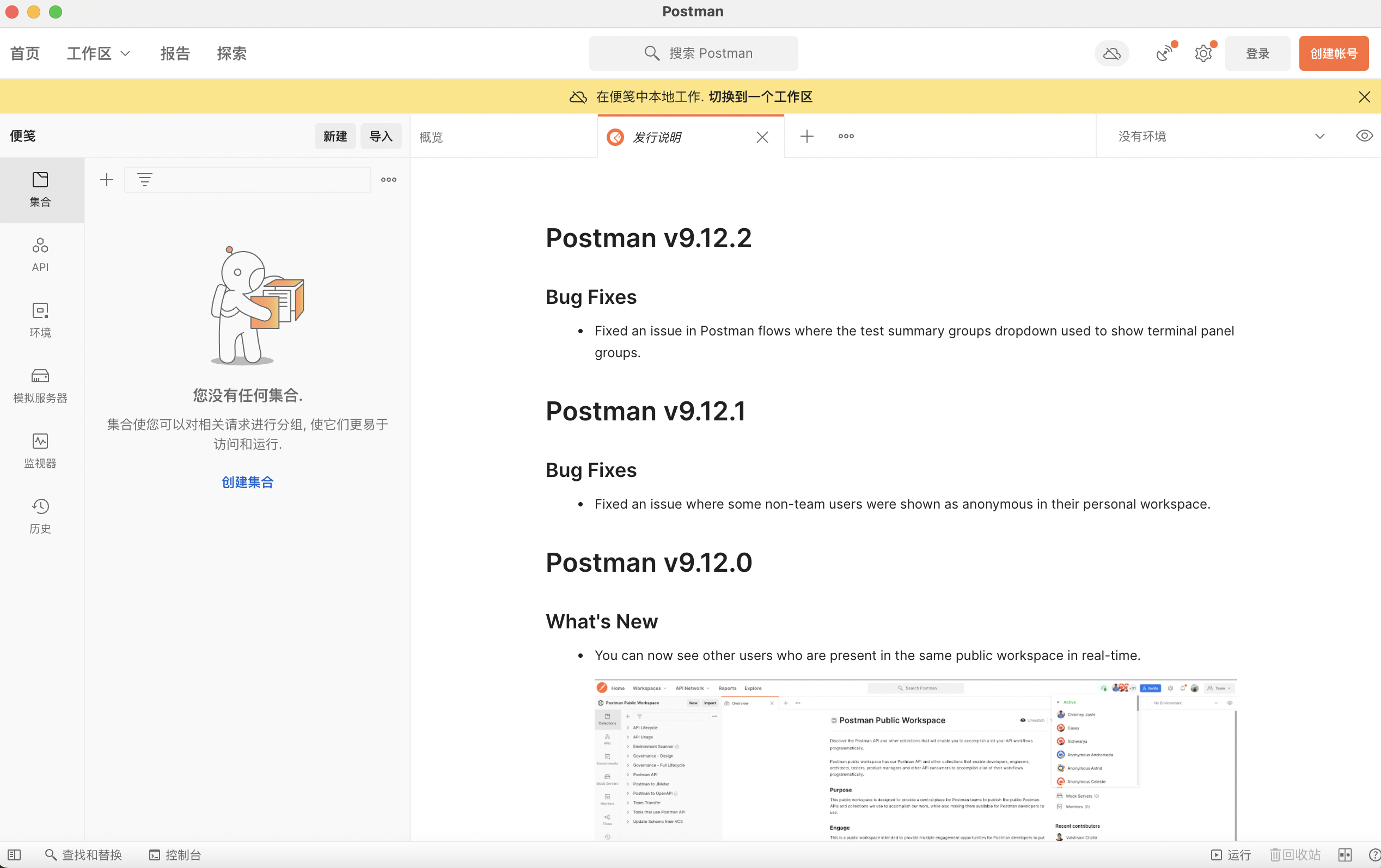Click the Postman v9.12.2 heading
The width and height of the screenshot is (1381, 868).
point(648,238)
